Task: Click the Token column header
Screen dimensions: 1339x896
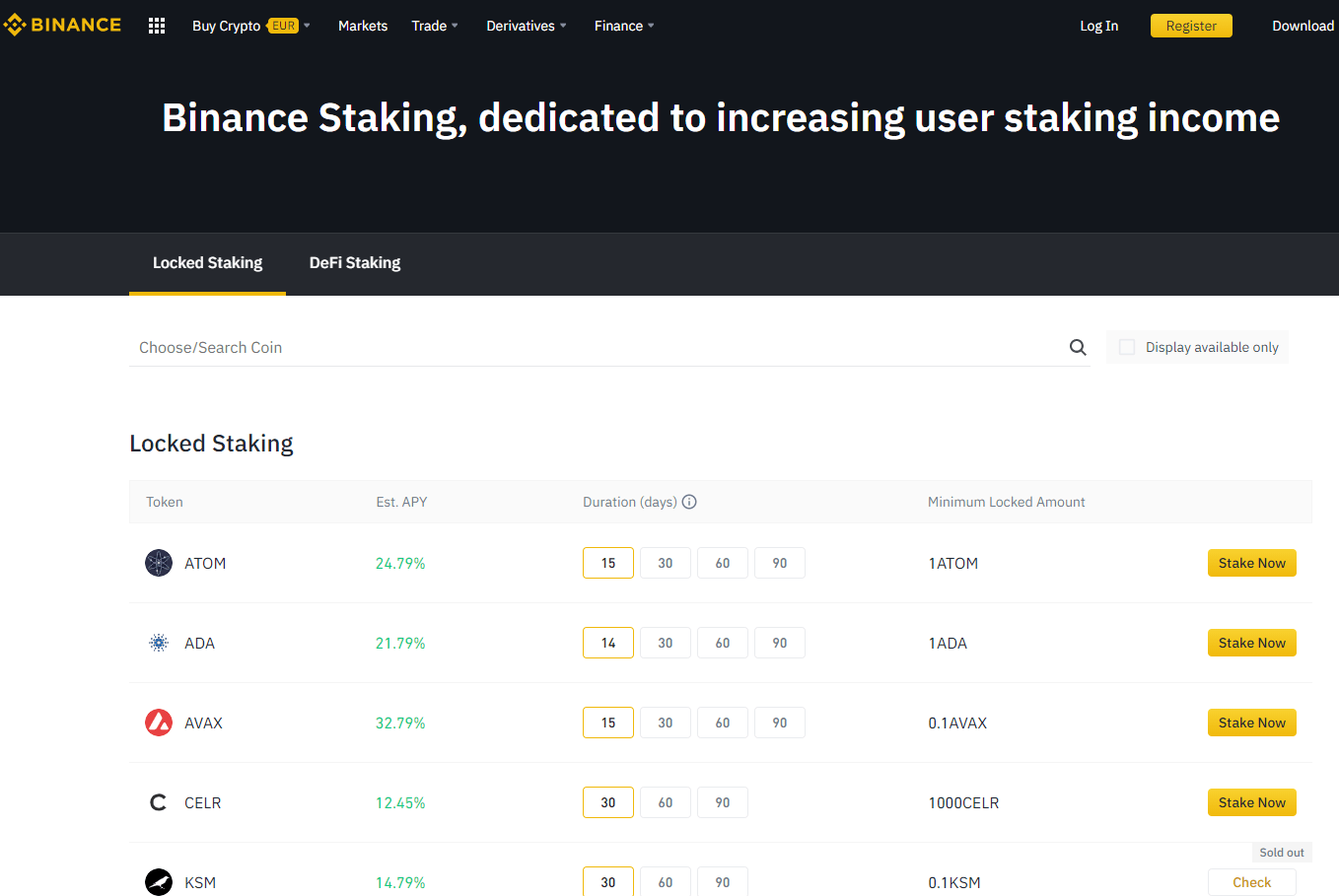Action: point(165,502)
